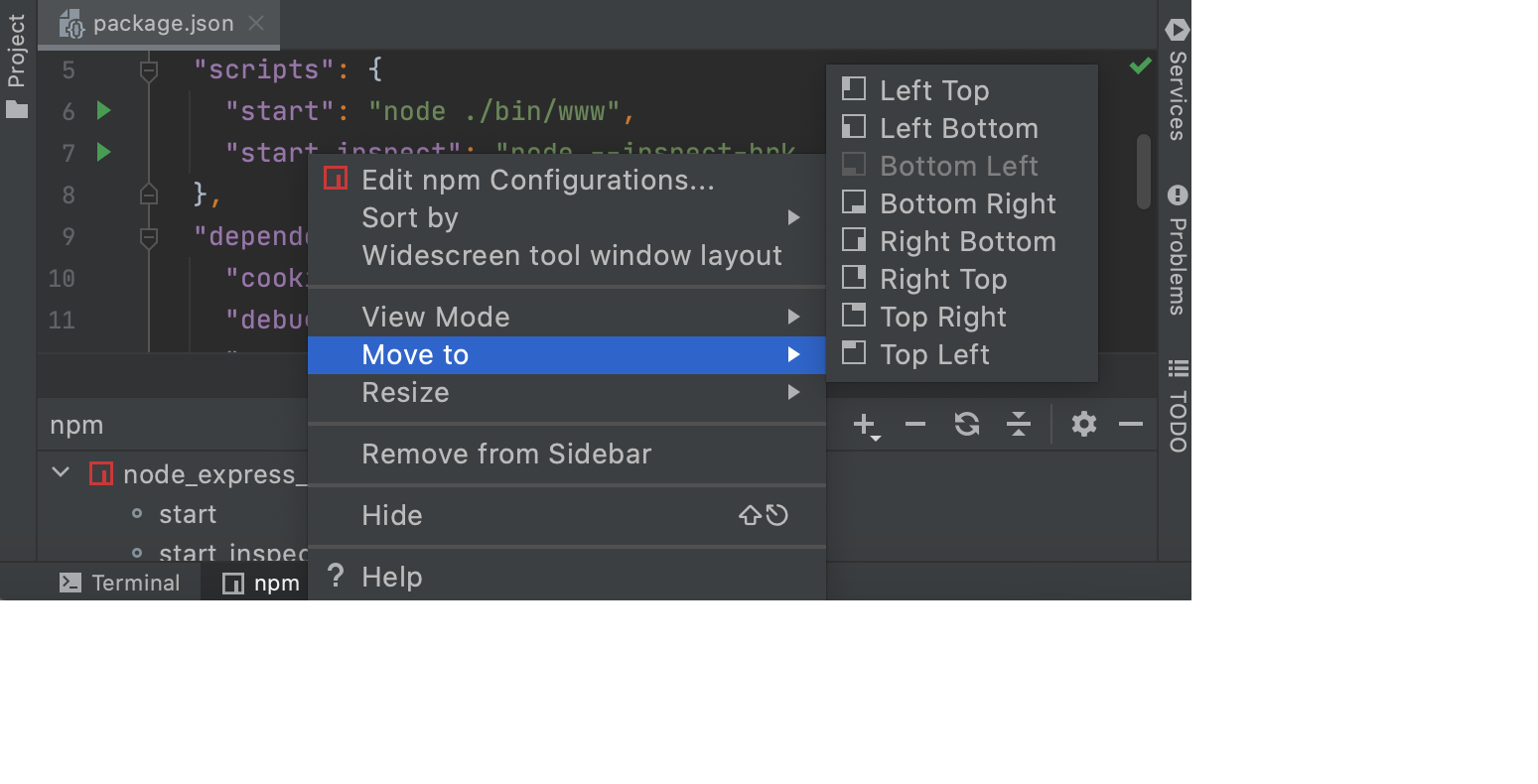Image resolution: width=1538 pixels, height=784 pixels.
Task: Click the Left Top position icon
Action: [854, 88]
